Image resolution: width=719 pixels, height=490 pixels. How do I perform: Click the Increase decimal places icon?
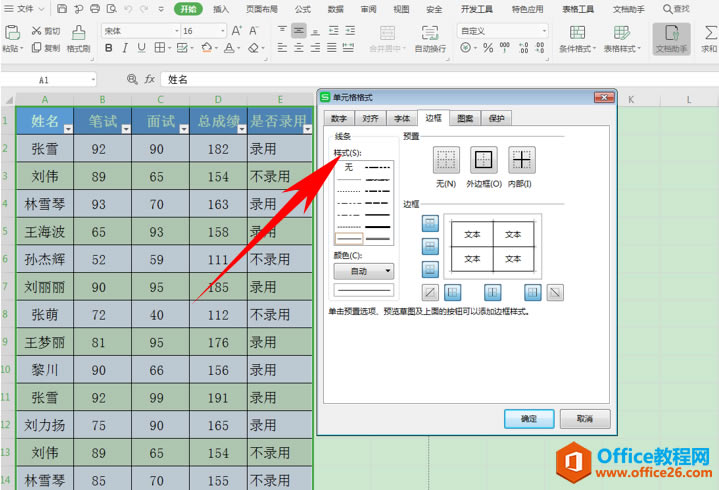pyautogui.click(x=523, y=48)
